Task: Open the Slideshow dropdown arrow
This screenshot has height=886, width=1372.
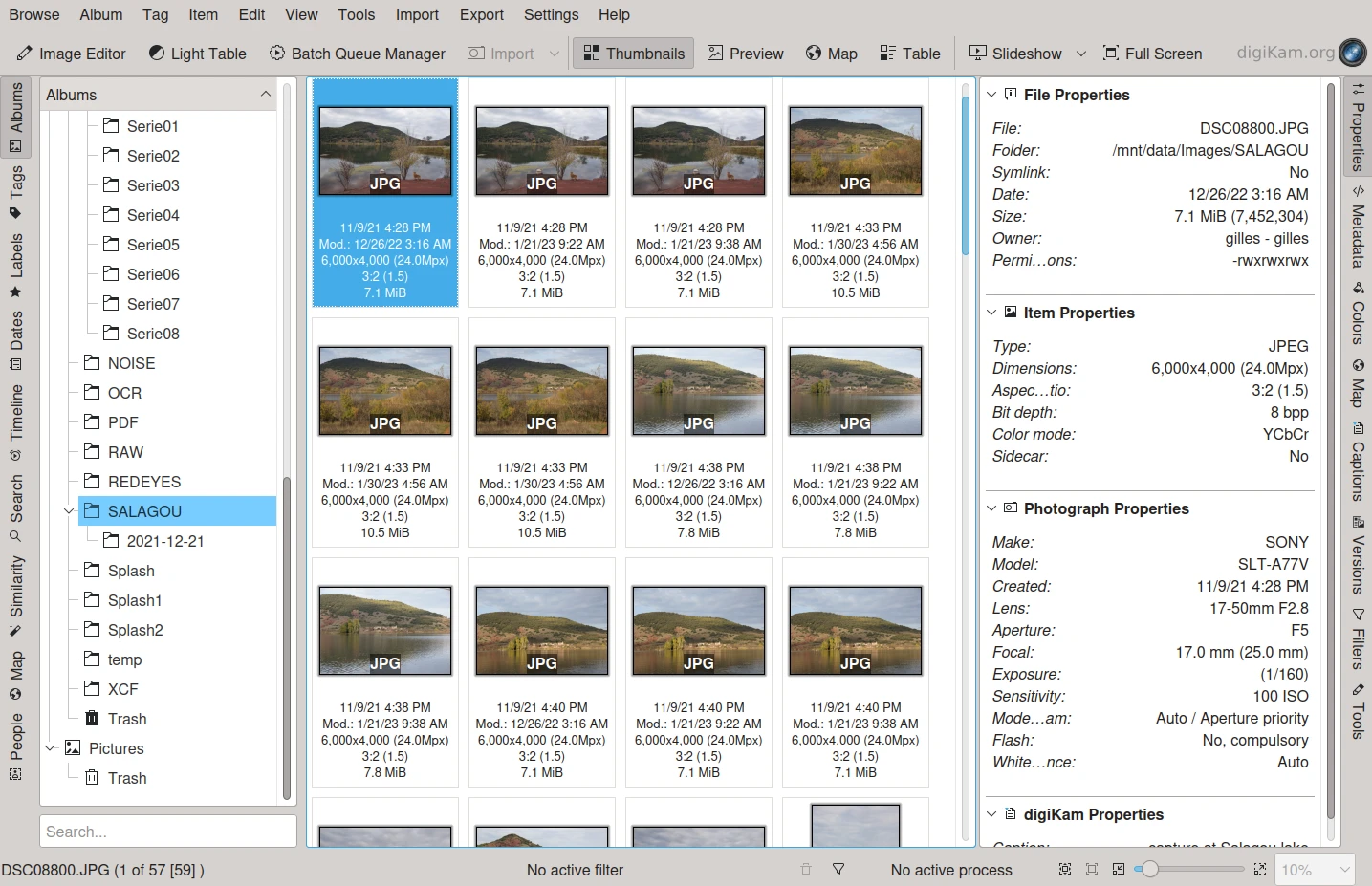Action: tap(1081, 54)
